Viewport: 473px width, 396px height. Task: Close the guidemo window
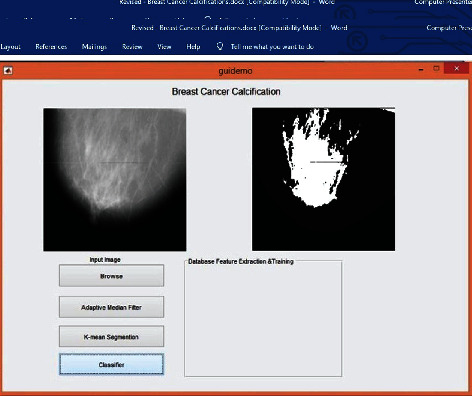pyautogui.click(x=456, y=68)
